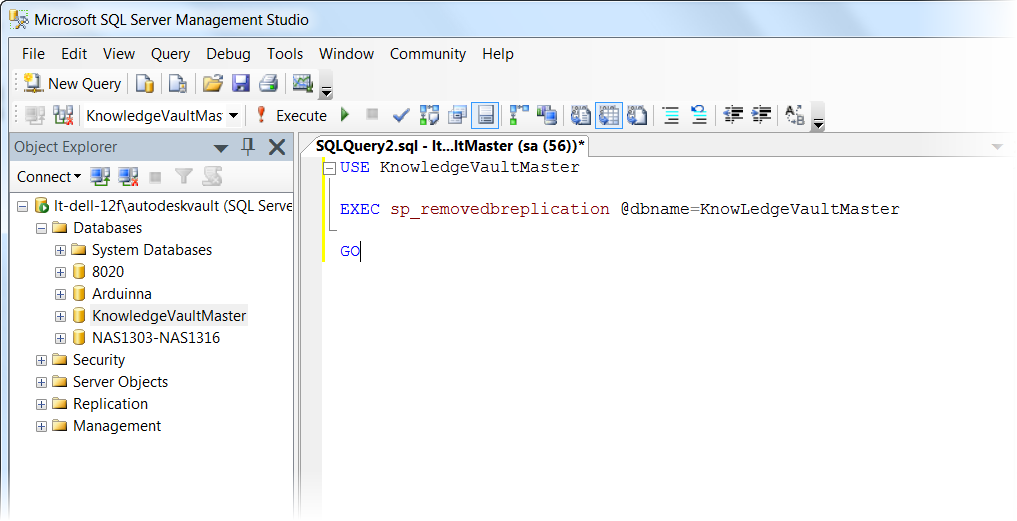Expand the KnowledgeVaultMaster database node
1017x521 pixels.
[x=60, y=317]
